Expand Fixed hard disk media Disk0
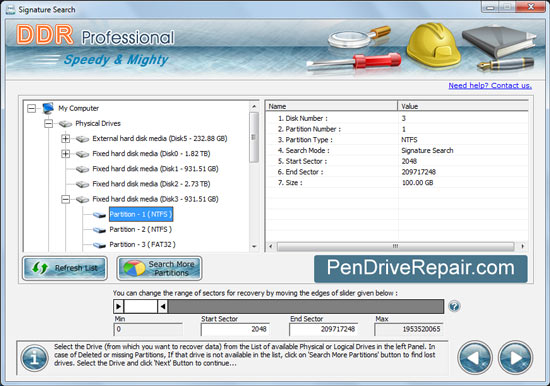The width and height of the screenshot is (550, 386). [65, 154]
